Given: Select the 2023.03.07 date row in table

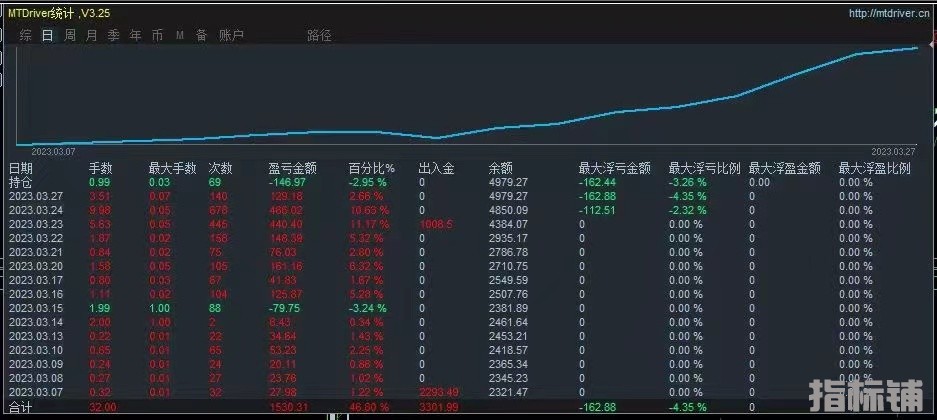Looking at the screenshot, I should pos(36,393).
